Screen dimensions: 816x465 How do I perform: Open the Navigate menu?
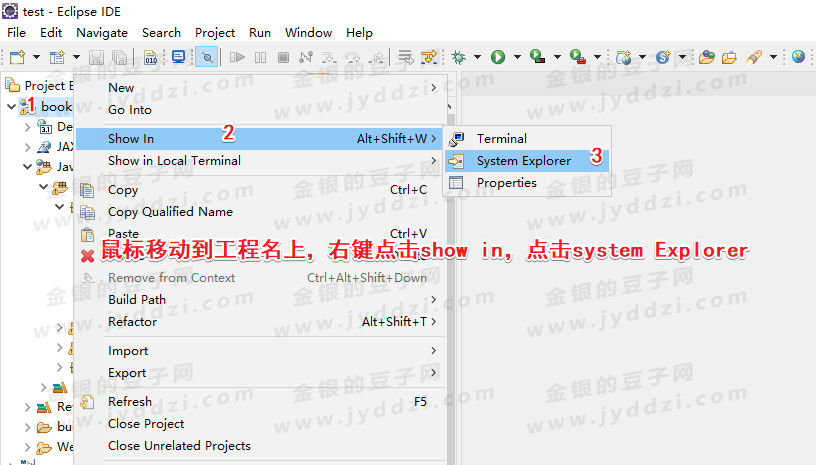tap(102, 32)
